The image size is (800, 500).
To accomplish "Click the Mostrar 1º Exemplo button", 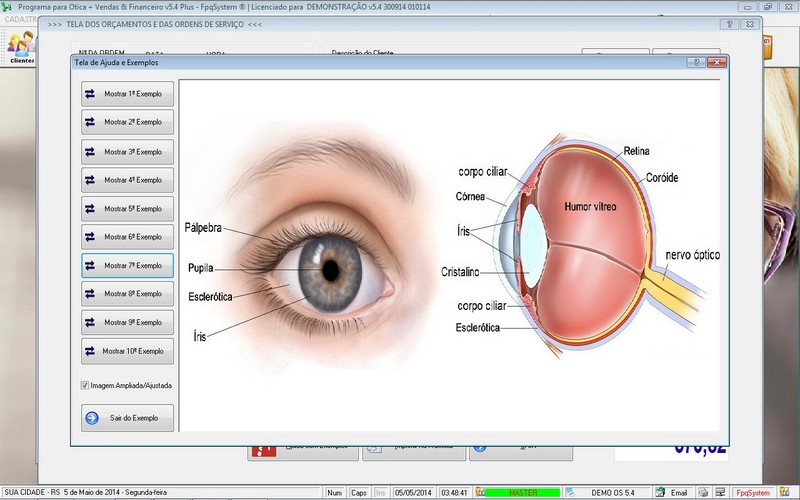I will (x=127, y=93).
